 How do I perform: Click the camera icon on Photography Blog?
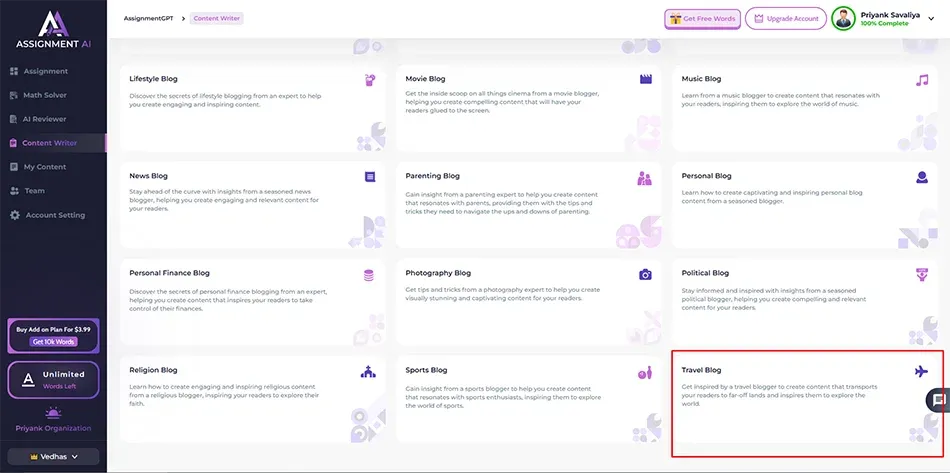point(645,274)
